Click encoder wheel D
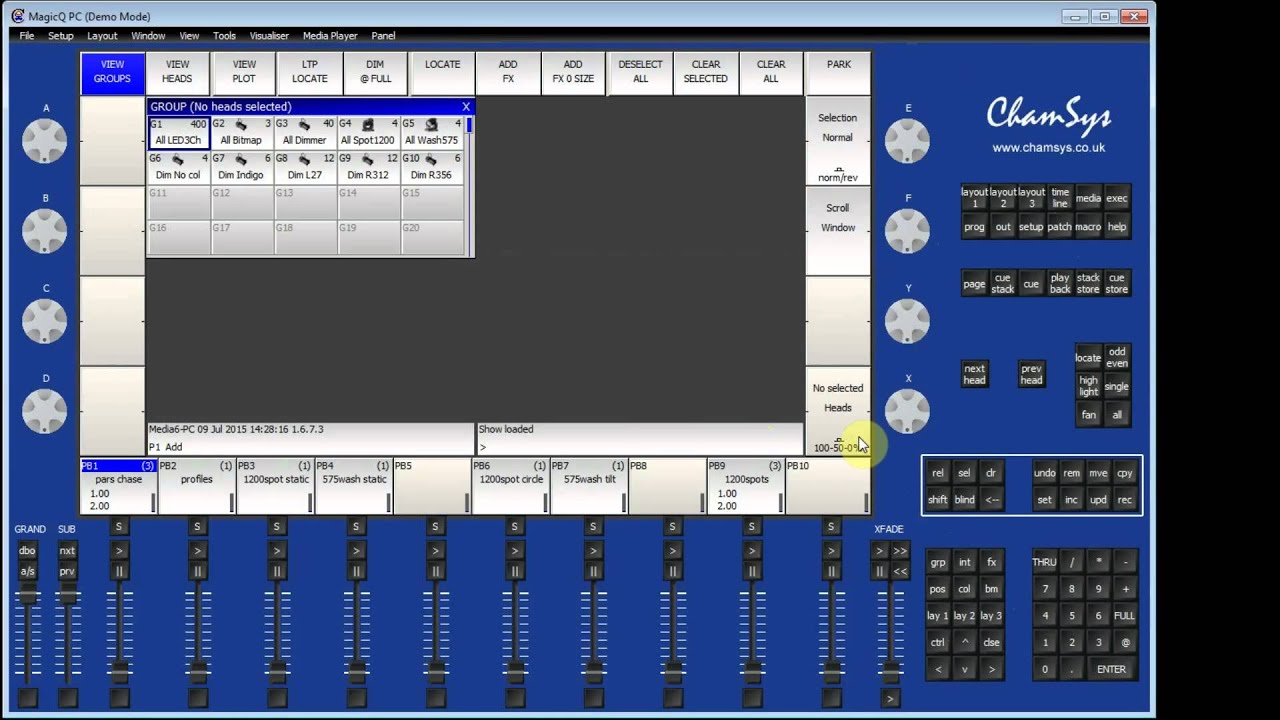This screenshot has height=720, width=1280. tap(45, 410)
